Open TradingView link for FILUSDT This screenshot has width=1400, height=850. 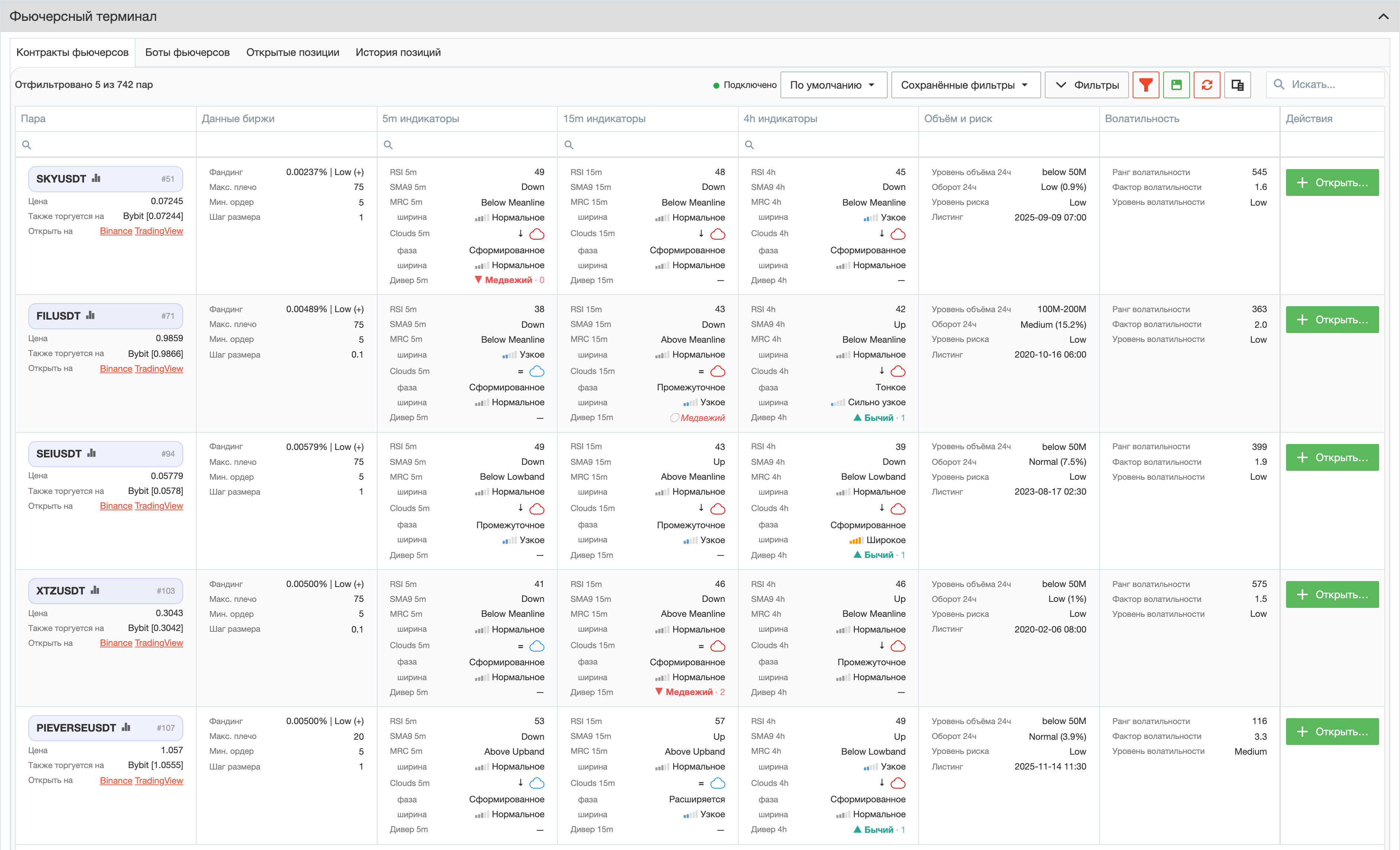[159, 368]
